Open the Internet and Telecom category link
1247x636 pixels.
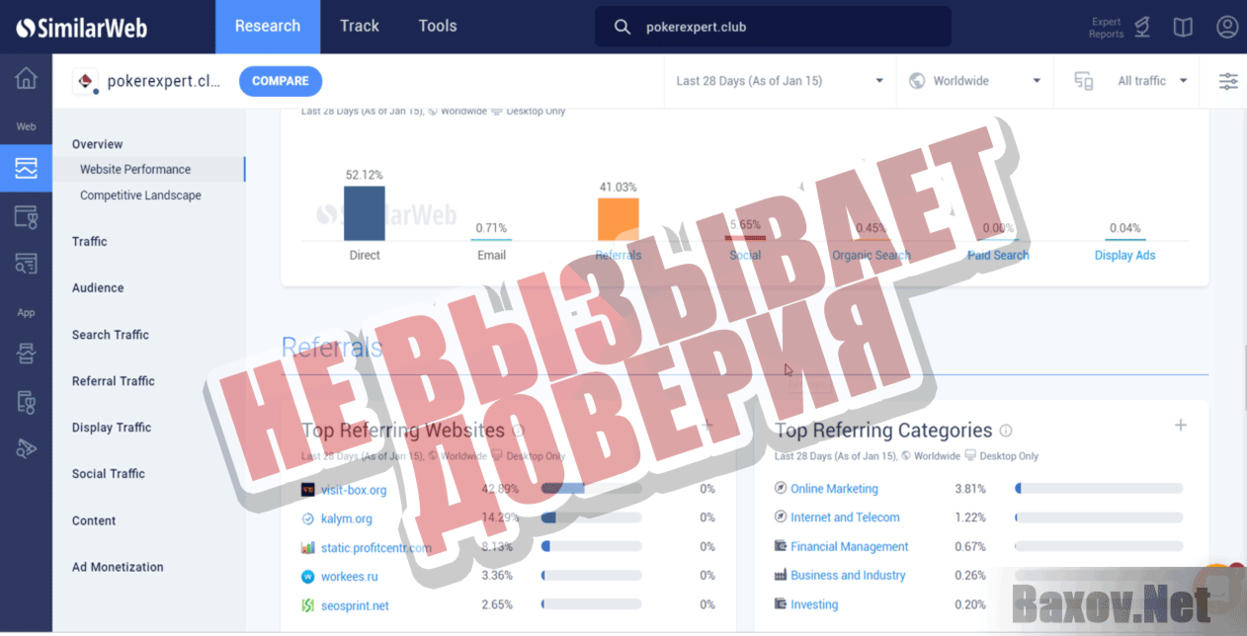click(x=845, y=517)
